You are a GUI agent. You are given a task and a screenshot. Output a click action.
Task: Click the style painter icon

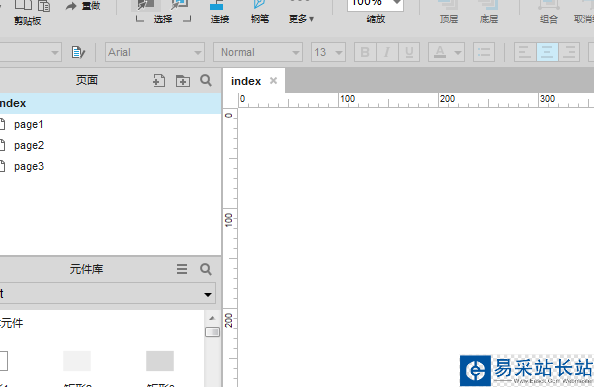[78, 52]
